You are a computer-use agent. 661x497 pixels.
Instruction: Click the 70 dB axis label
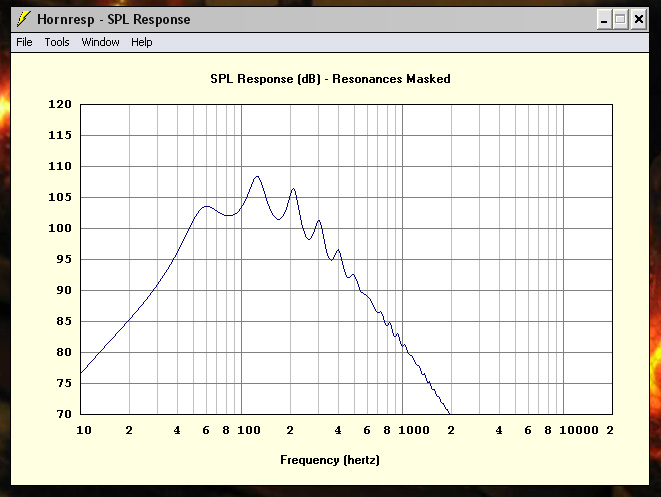64,414
